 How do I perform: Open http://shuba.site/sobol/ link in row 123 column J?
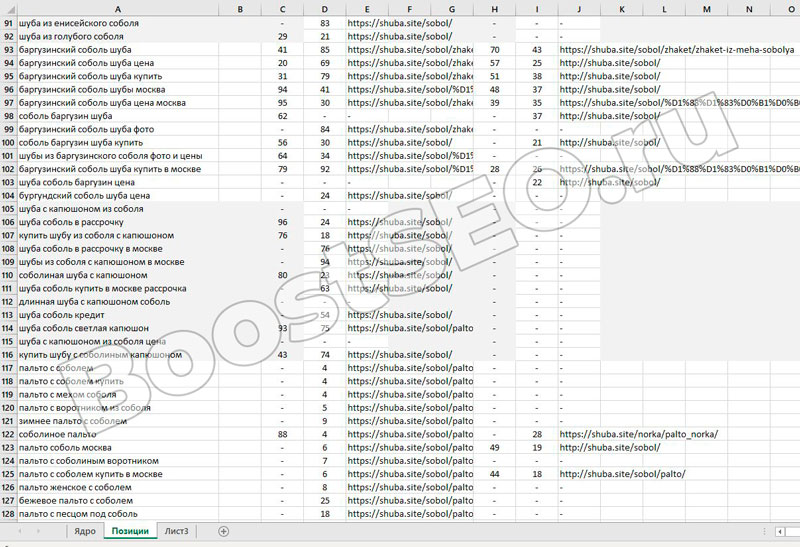(x=610, y=447)
